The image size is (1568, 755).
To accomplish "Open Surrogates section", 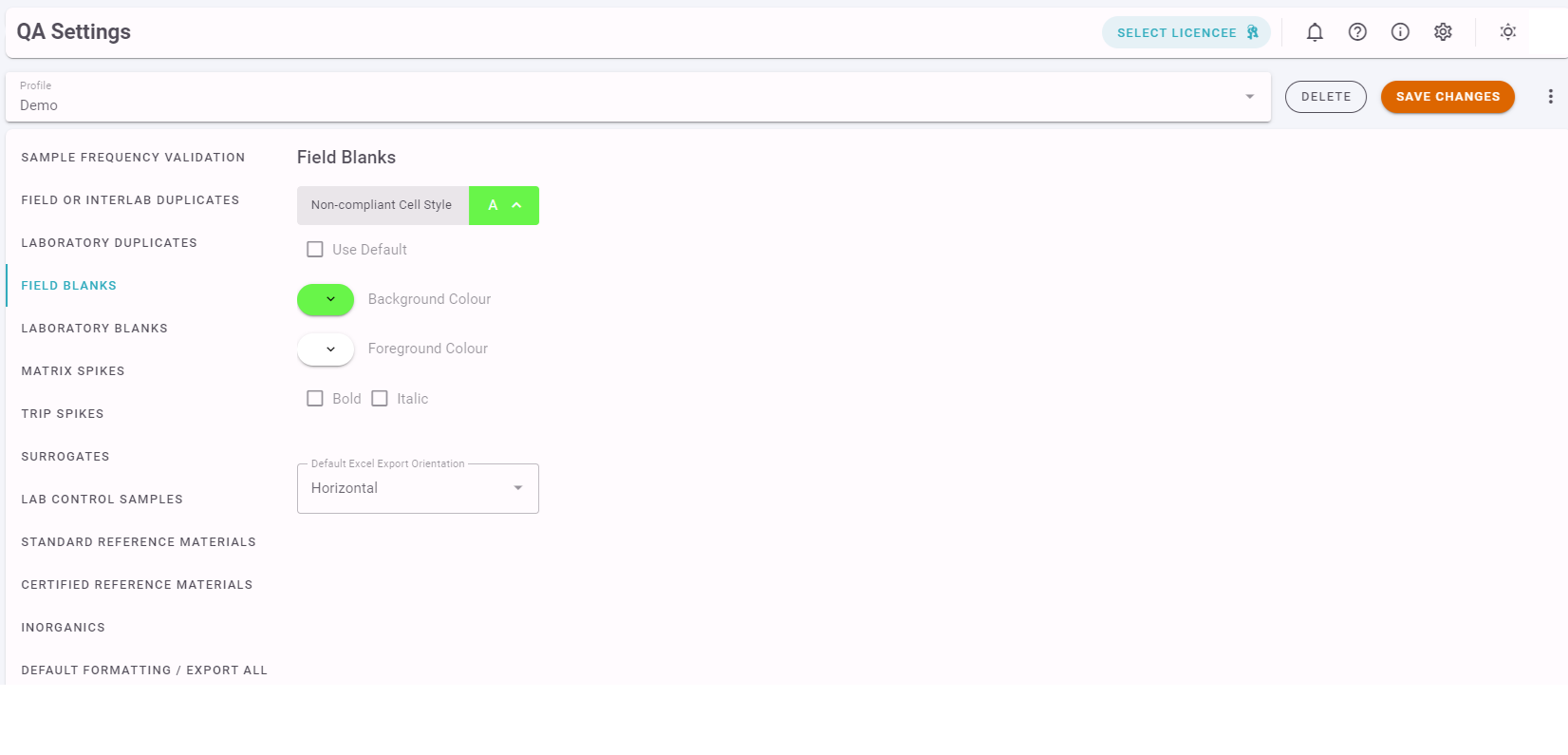I will tap(65, 457).
